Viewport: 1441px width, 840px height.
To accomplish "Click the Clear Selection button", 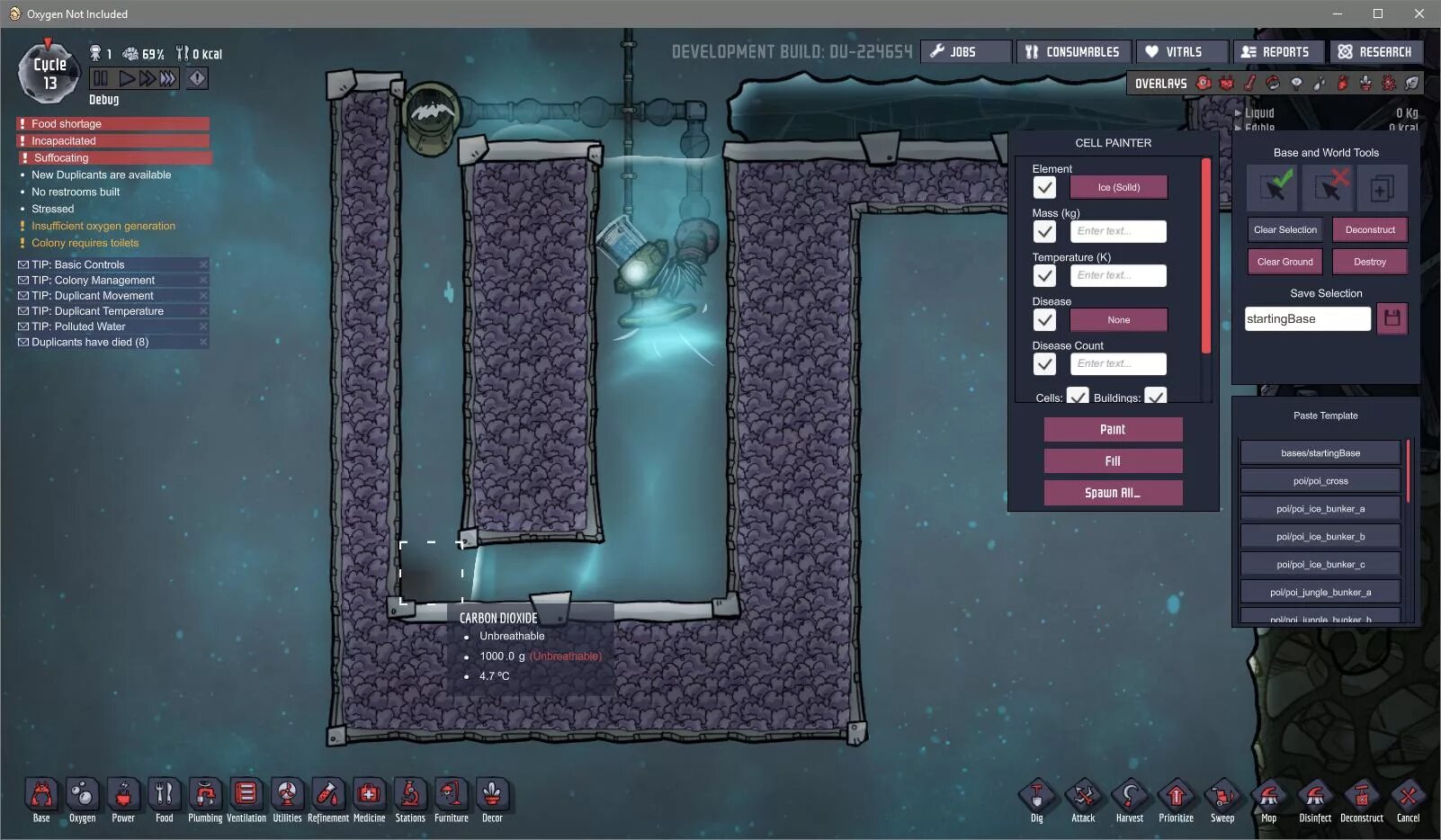I will (1285, 229).
